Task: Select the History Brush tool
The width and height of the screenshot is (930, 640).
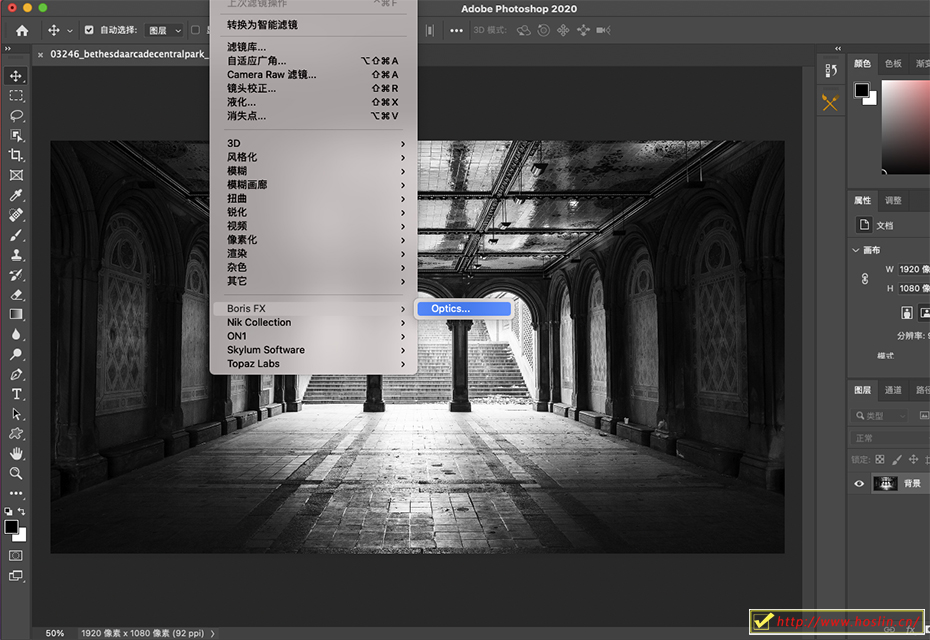Action: coord(16,275)
